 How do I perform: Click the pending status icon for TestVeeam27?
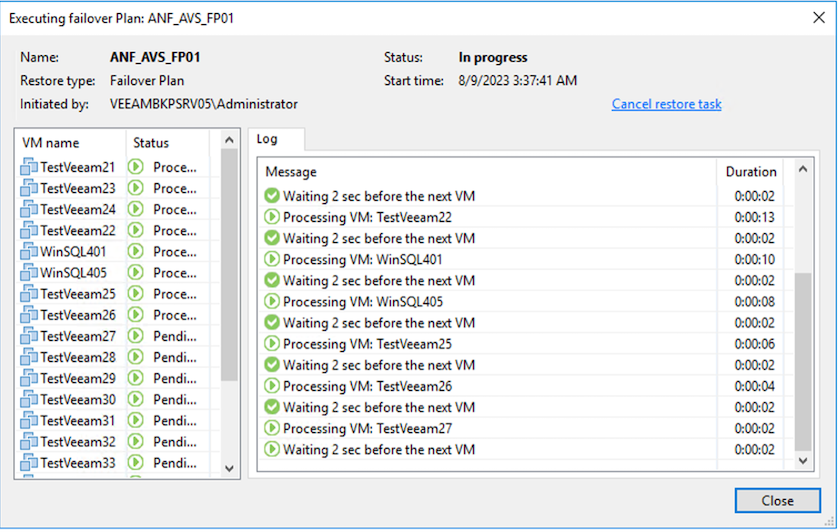tap(137, 336)
